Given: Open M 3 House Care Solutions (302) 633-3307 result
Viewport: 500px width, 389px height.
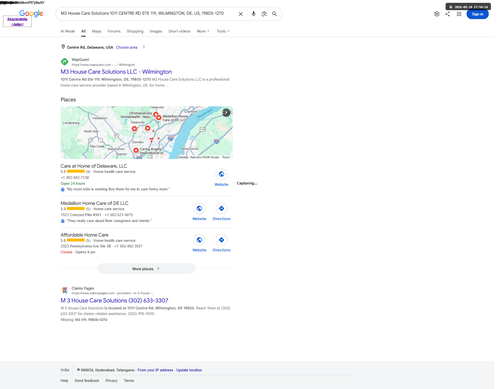Looking at the screenshot, I should (114, 300).
